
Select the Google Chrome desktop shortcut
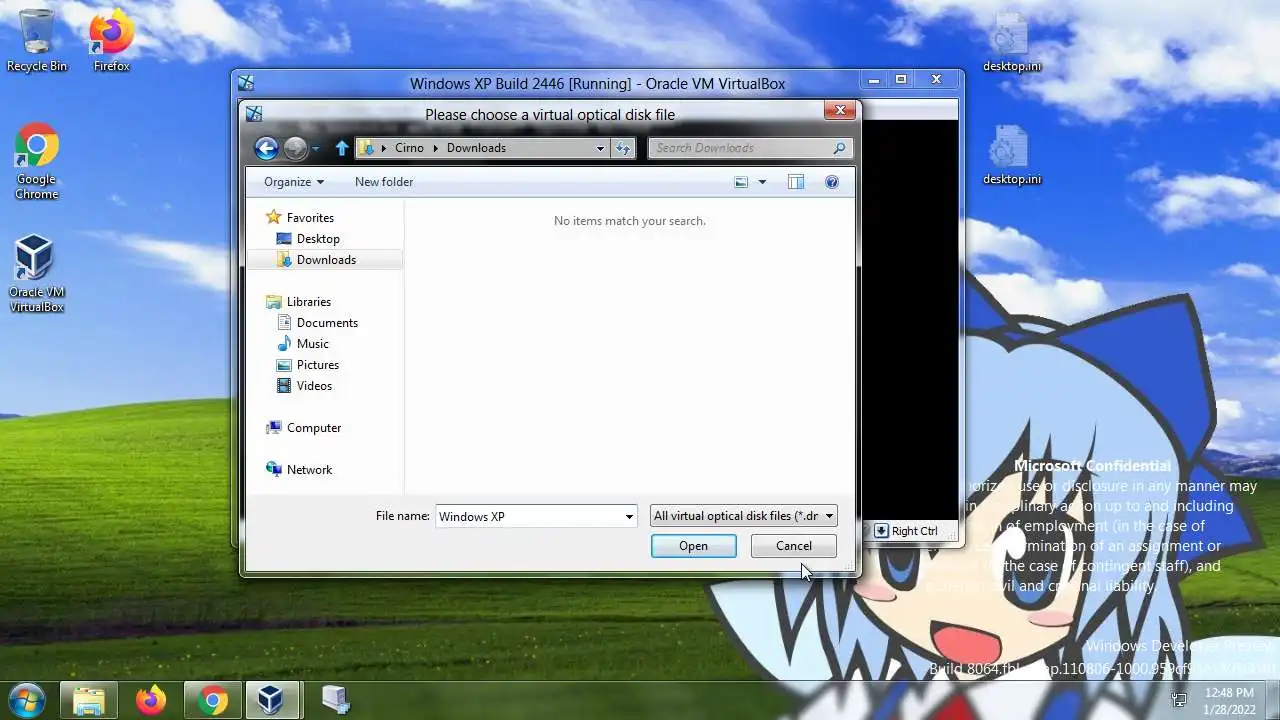coord(36,162)
